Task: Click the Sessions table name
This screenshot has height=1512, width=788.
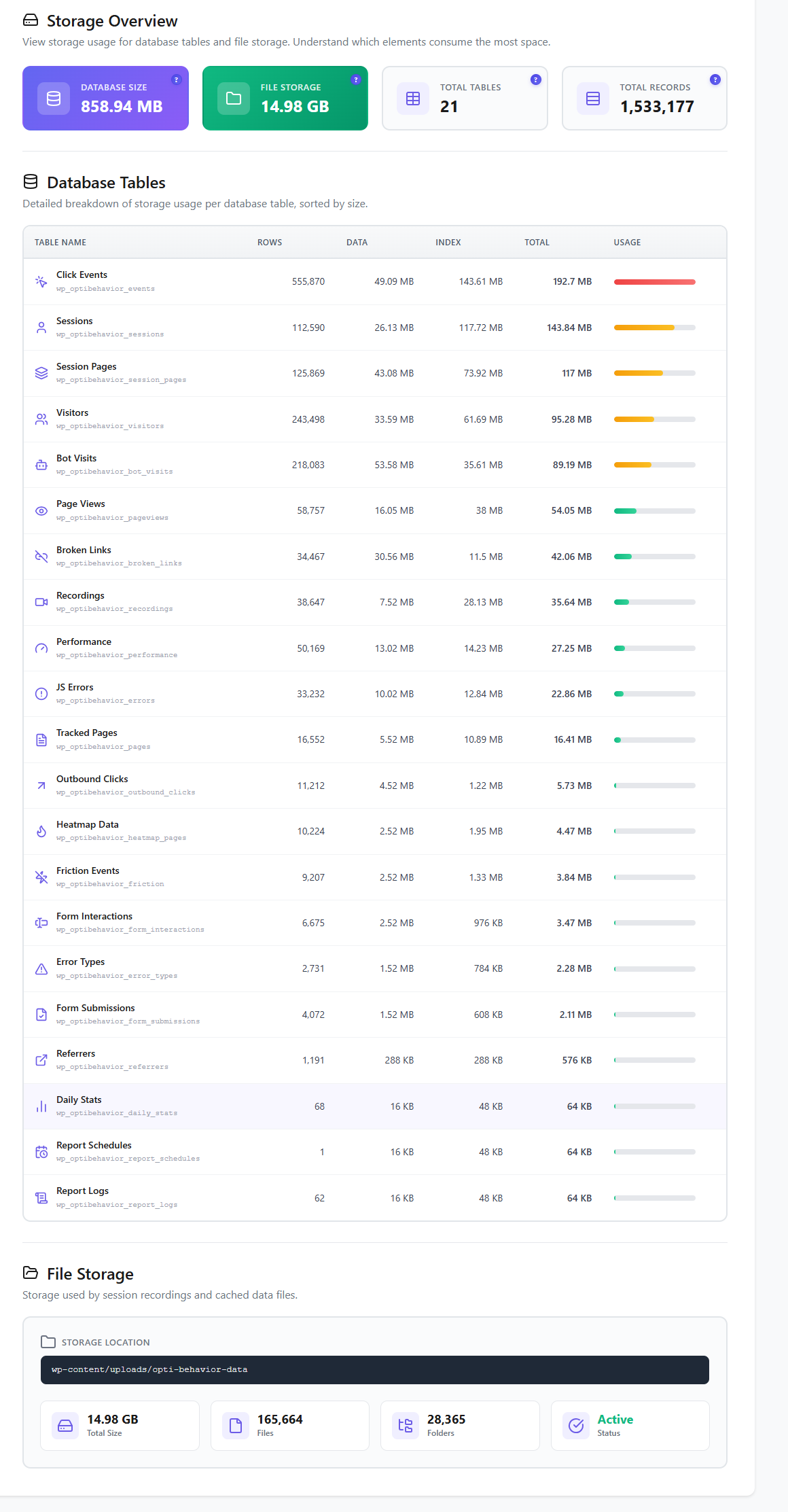Action: [x=75, y=321]
